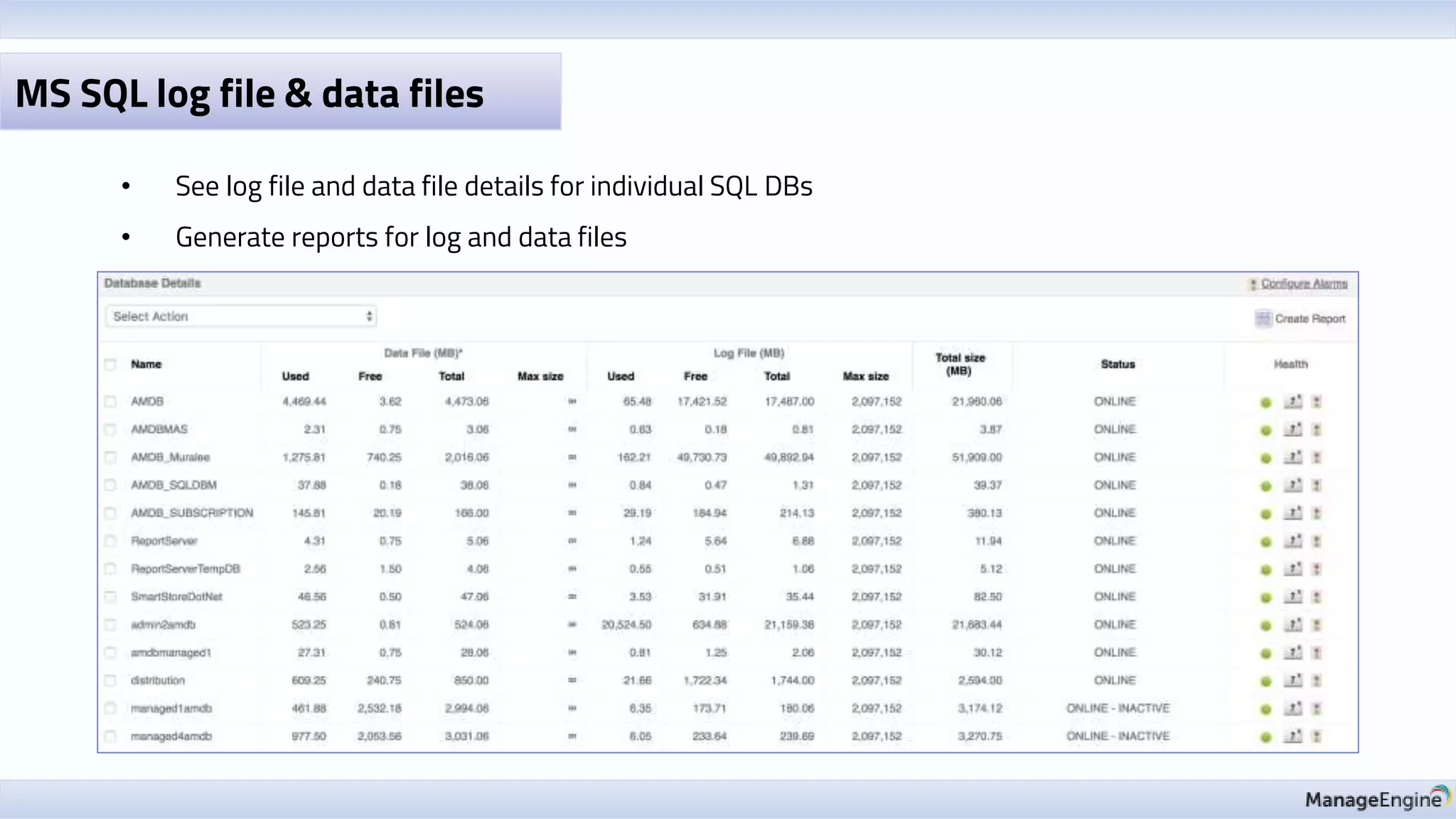Click the alarm configuration icon for ReportServer
Viewport: 1456px width, 819px height.
(1317, 541)
